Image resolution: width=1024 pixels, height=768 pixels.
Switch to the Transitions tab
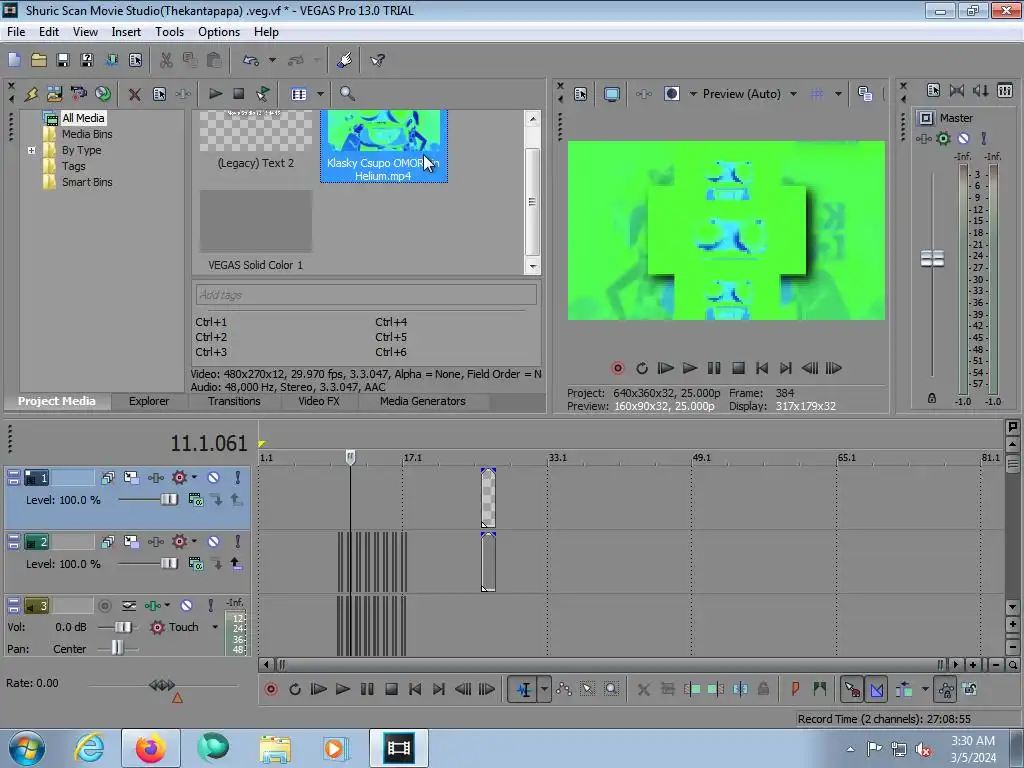234,401
